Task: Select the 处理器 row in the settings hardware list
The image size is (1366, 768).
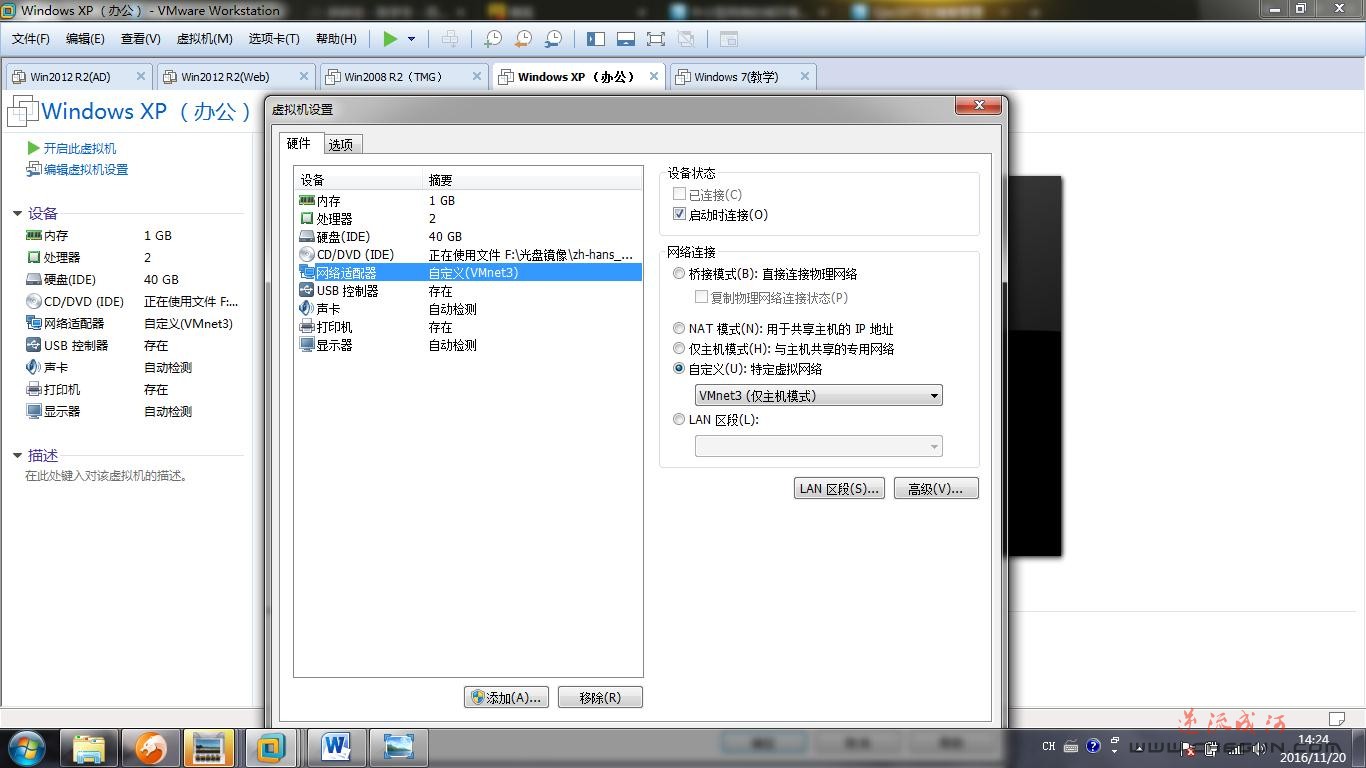Action: coord(468,219)
